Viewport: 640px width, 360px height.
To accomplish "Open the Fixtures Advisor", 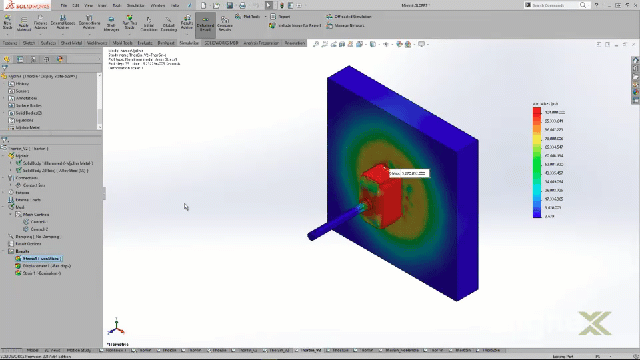I will 40,22.
